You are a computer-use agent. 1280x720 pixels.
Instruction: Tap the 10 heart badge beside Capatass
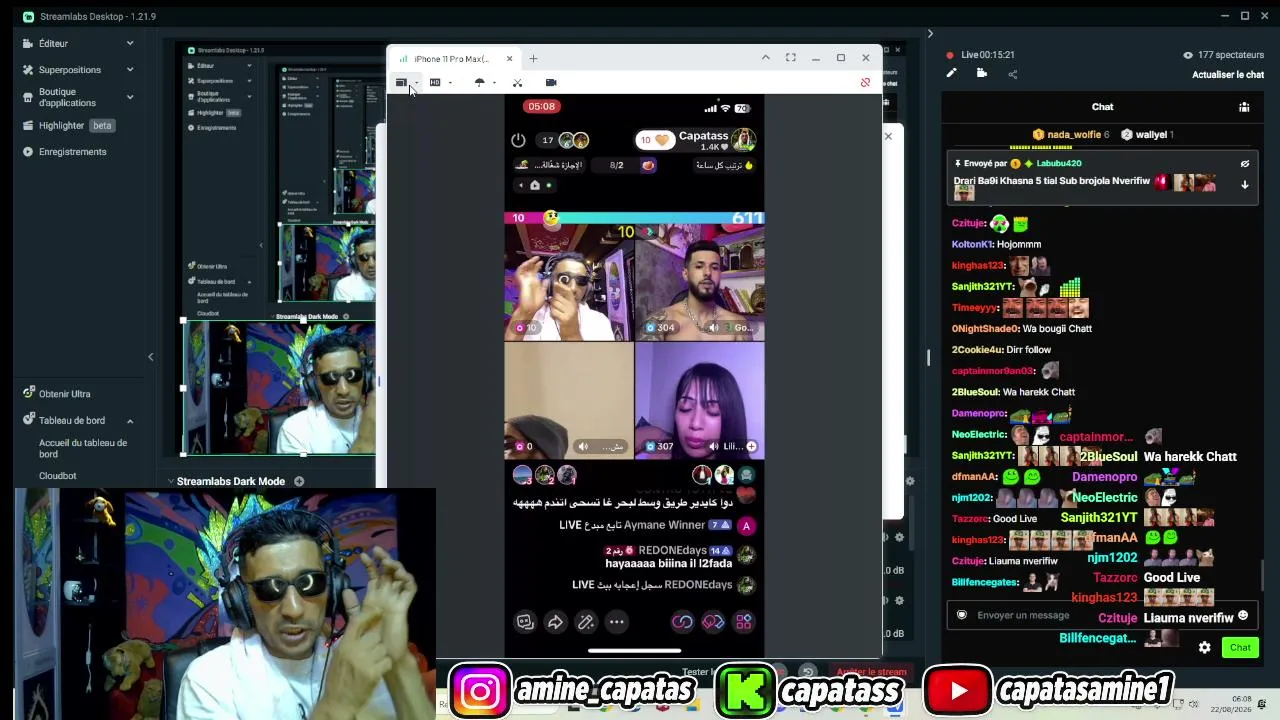[x=654, y=141]
